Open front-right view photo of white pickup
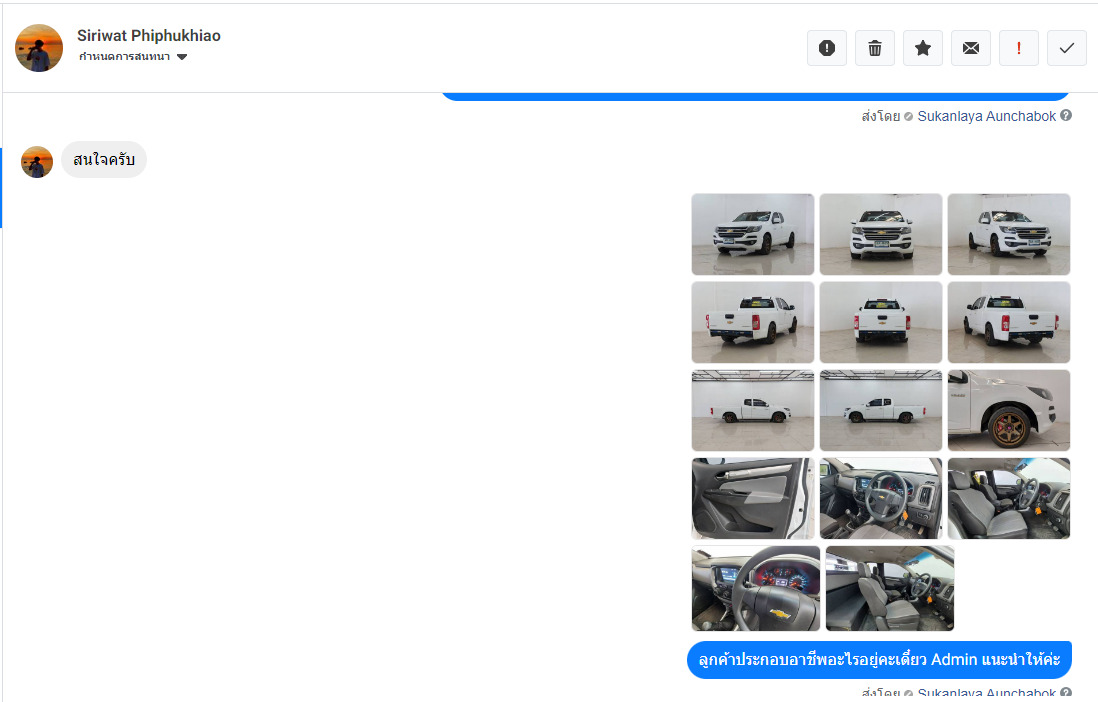This screenshot has height=702, width=1098. pyautogui.click(x=1009, y=235)
